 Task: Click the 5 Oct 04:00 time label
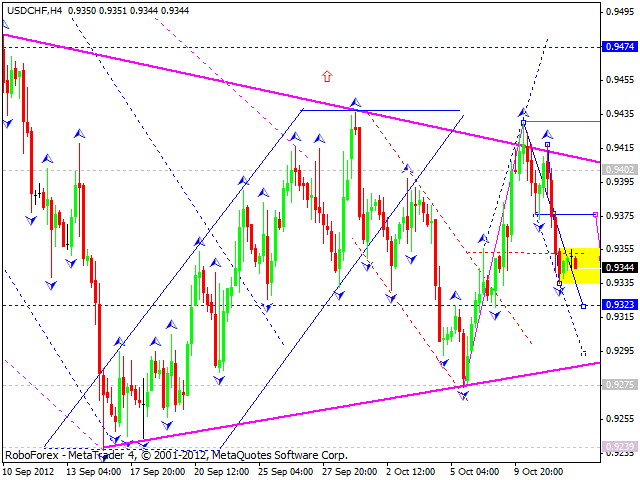(x=475, y=472)
